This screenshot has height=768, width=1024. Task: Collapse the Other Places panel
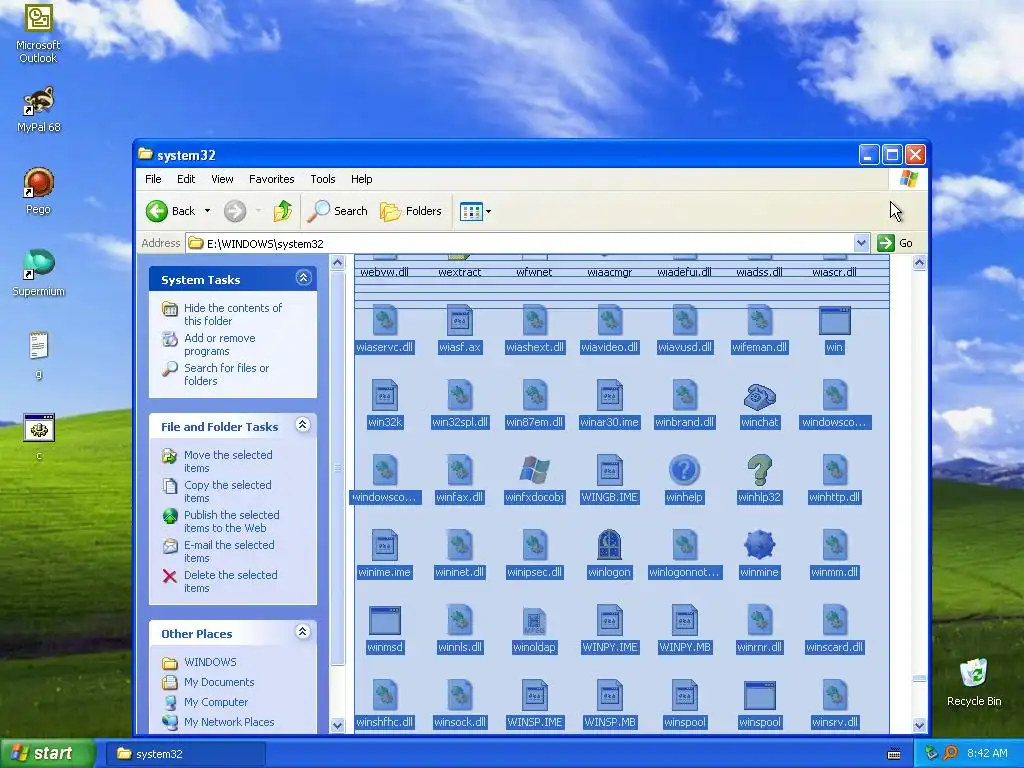[302, 632]
